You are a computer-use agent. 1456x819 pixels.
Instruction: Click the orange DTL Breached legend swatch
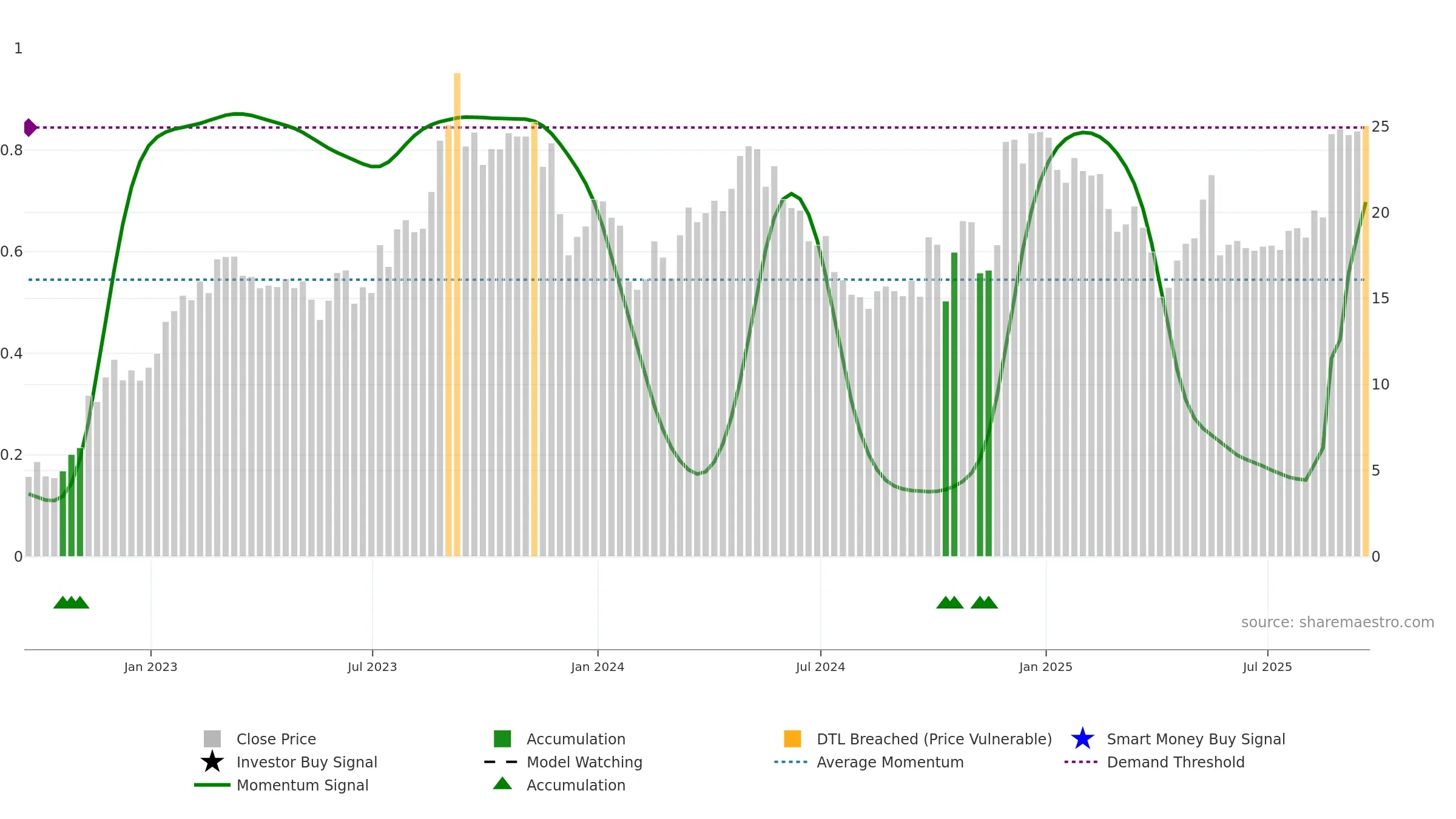(x=792, y=738)
